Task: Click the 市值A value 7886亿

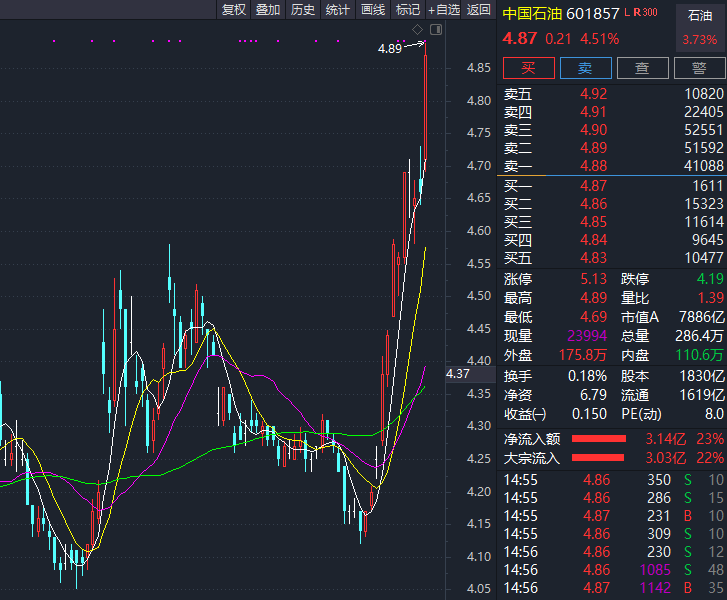Action: [x=702, y=317]
